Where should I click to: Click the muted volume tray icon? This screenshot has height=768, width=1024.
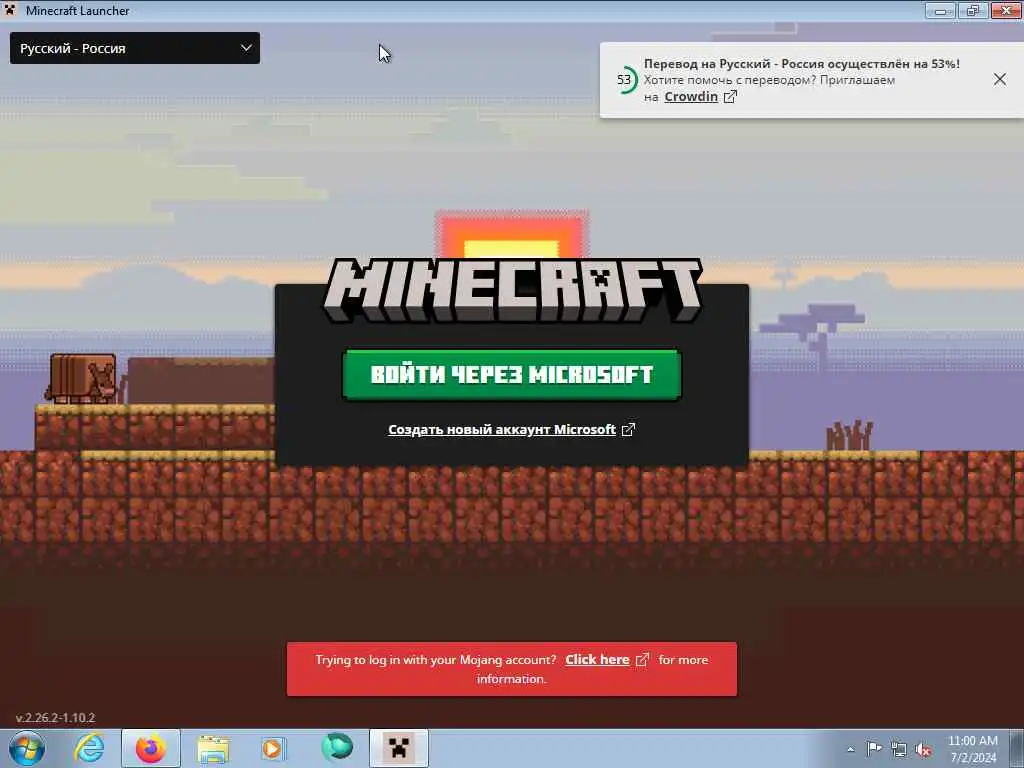[923, 750]
